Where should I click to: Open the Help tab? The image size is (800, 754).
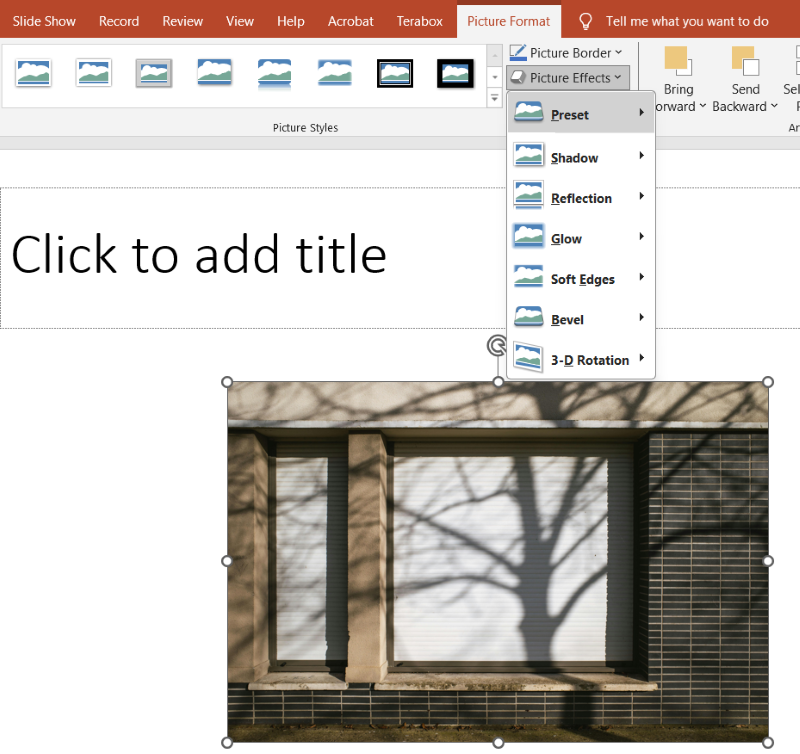click(x=290, y=21)
